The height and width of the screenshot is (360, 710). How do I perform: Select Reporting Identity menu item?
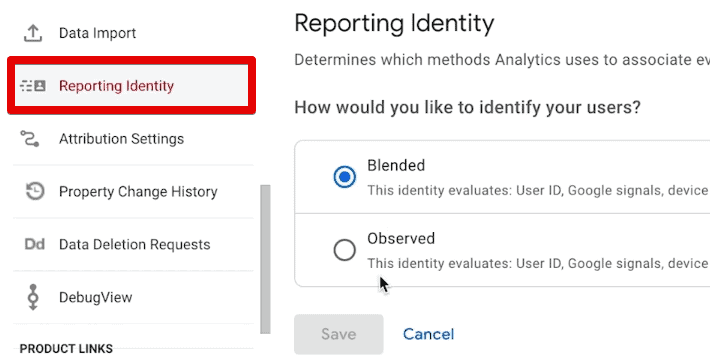(x=132, y=86)
